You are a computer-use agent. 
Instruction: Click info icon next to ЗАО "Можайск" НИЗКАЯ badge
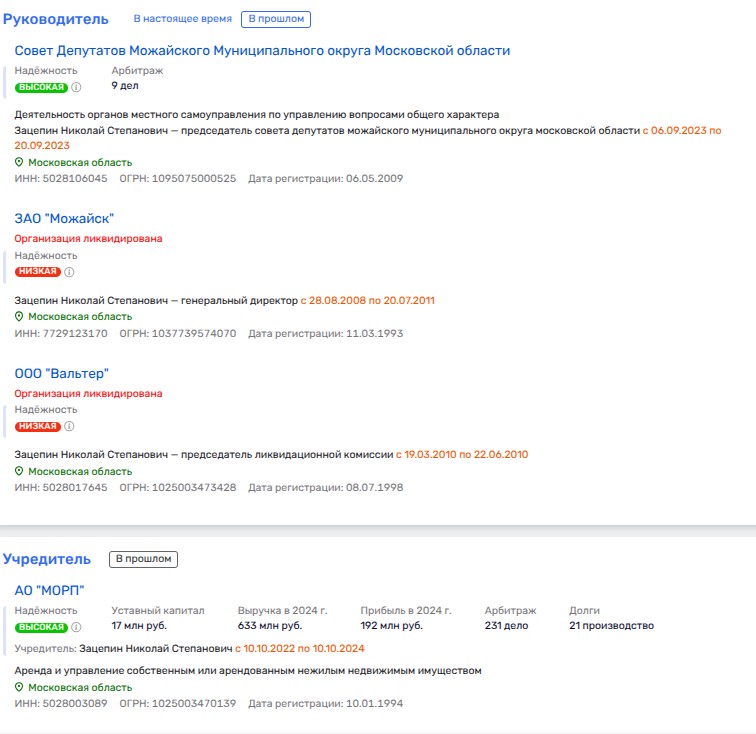coord(69,272)
